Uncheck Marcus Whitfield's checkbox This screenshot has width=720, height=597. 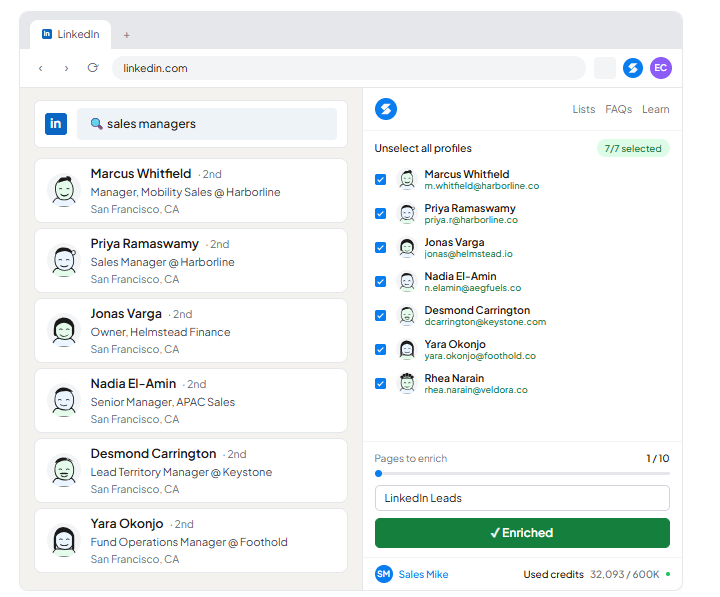[x=380, y=180]
